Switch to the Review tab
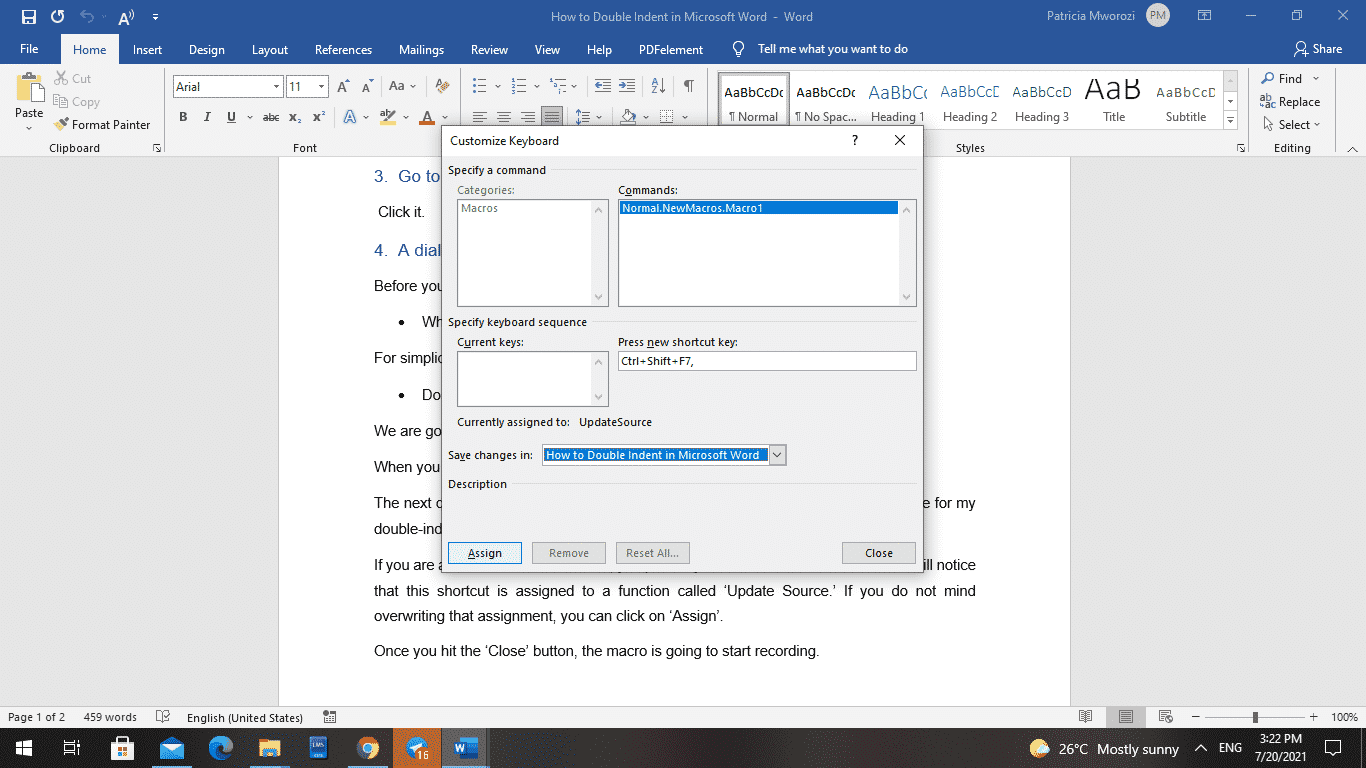Viewport: 1366px width, 768px height. 489,49
